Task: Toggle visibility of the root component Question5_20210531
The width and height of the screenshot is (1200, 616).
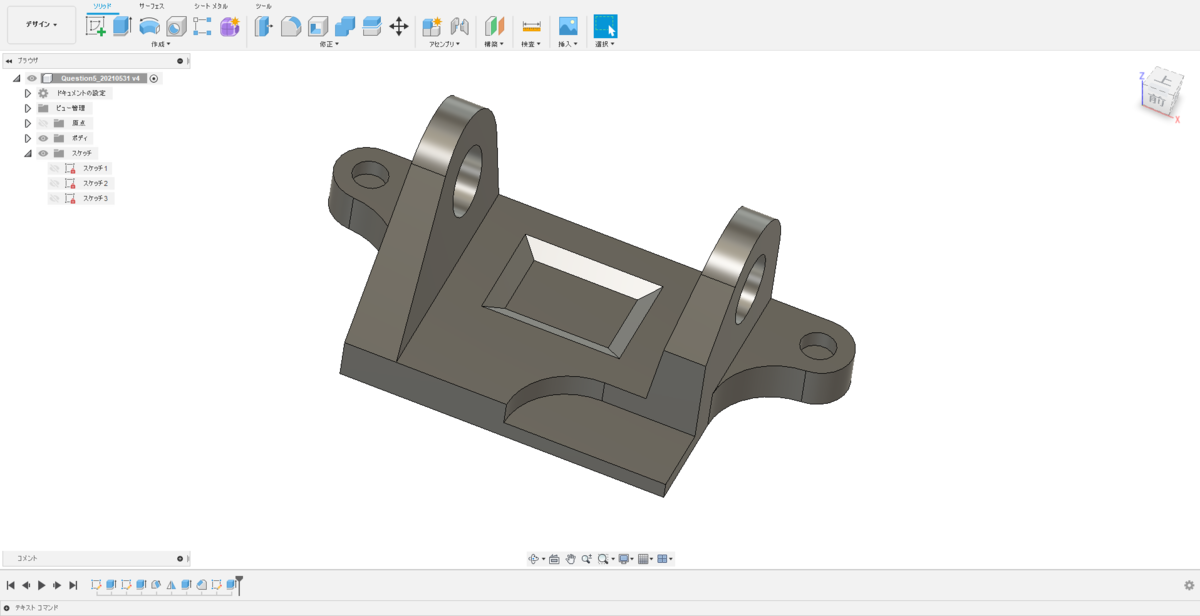Action: 32,78
